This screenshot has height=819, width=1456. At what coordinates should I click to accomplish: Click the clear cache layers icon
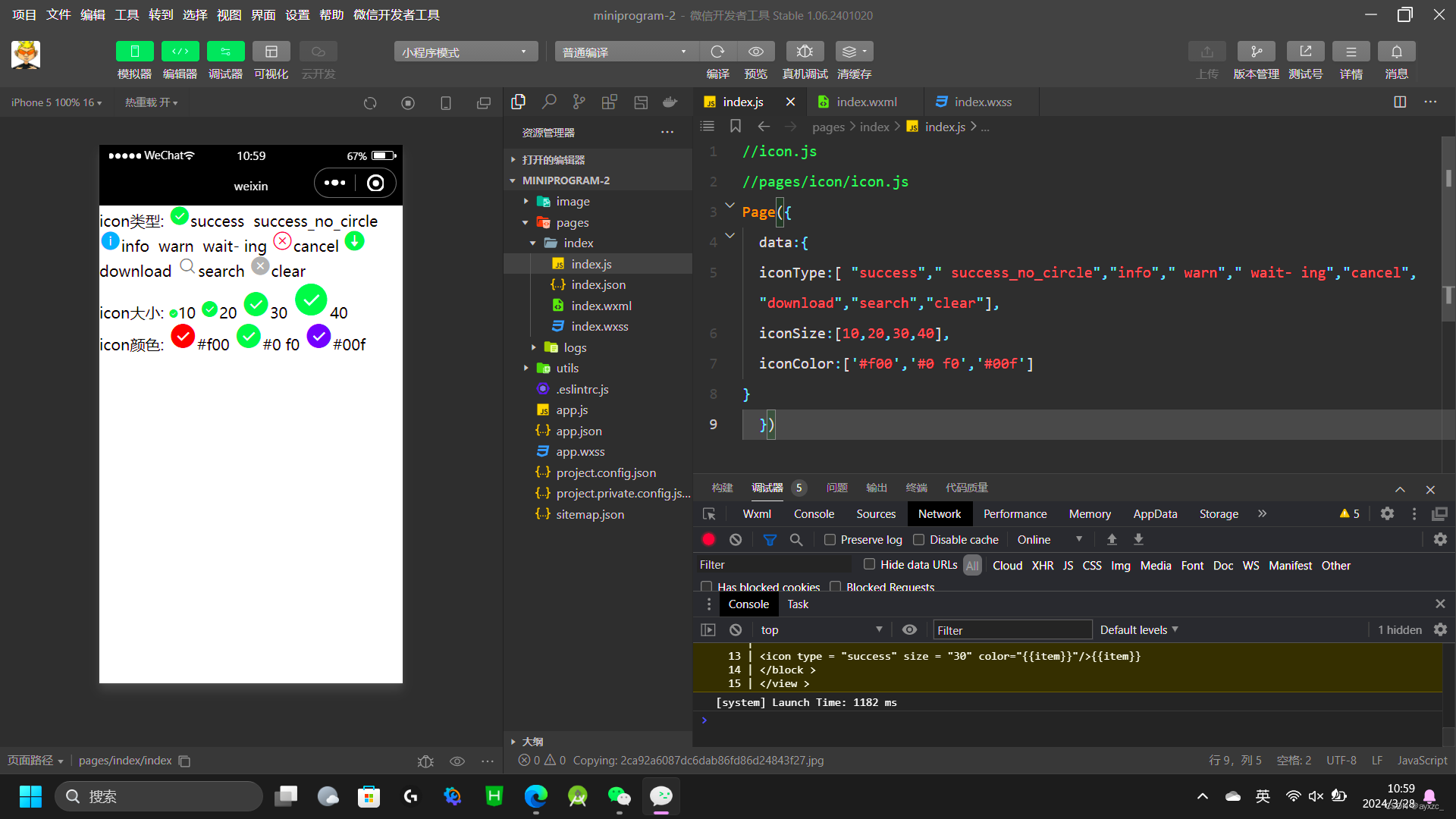854,52
